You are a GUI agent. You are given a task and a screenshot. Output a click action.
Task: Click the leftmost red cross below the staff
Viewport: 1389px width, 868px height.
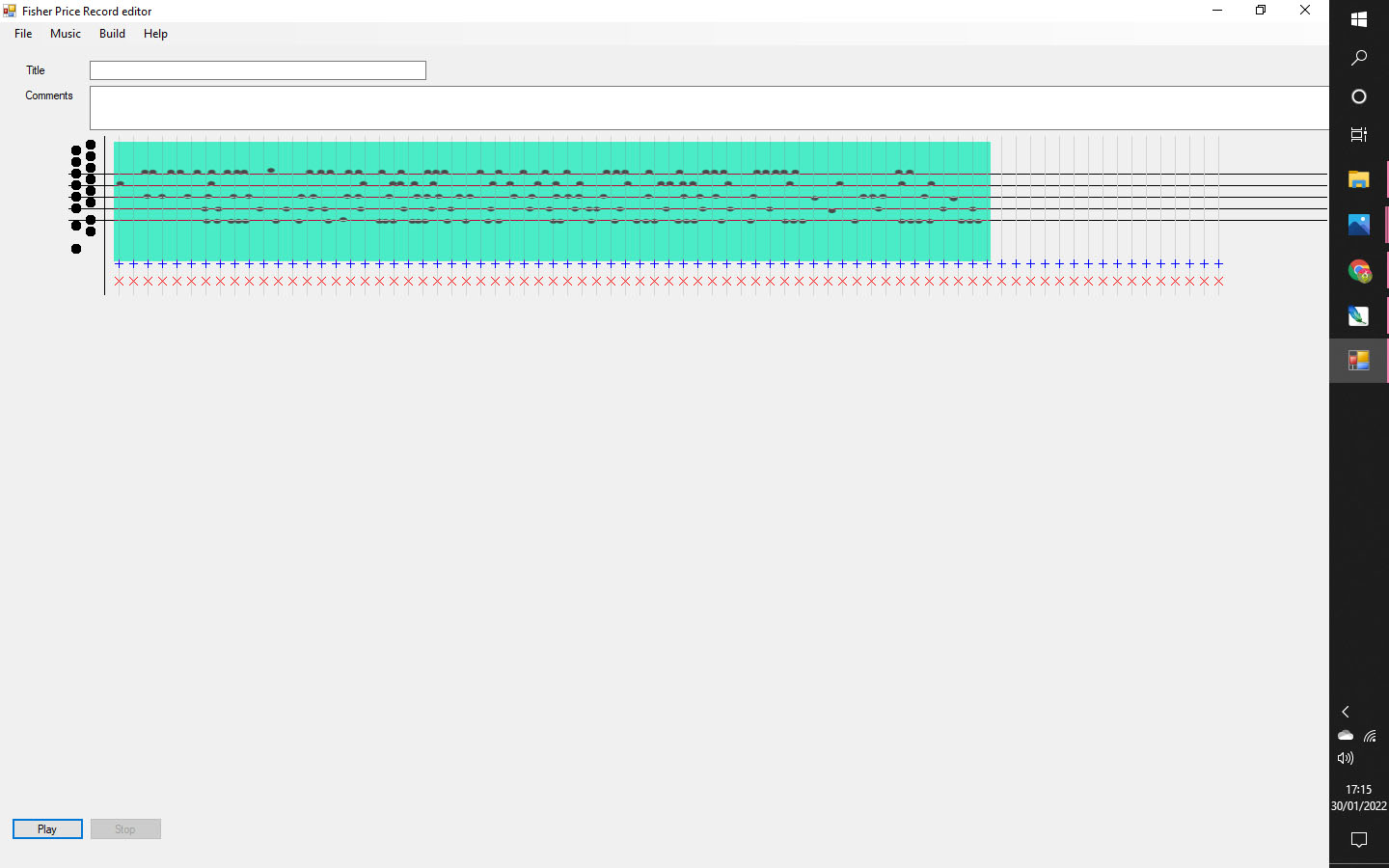(119, 282)
